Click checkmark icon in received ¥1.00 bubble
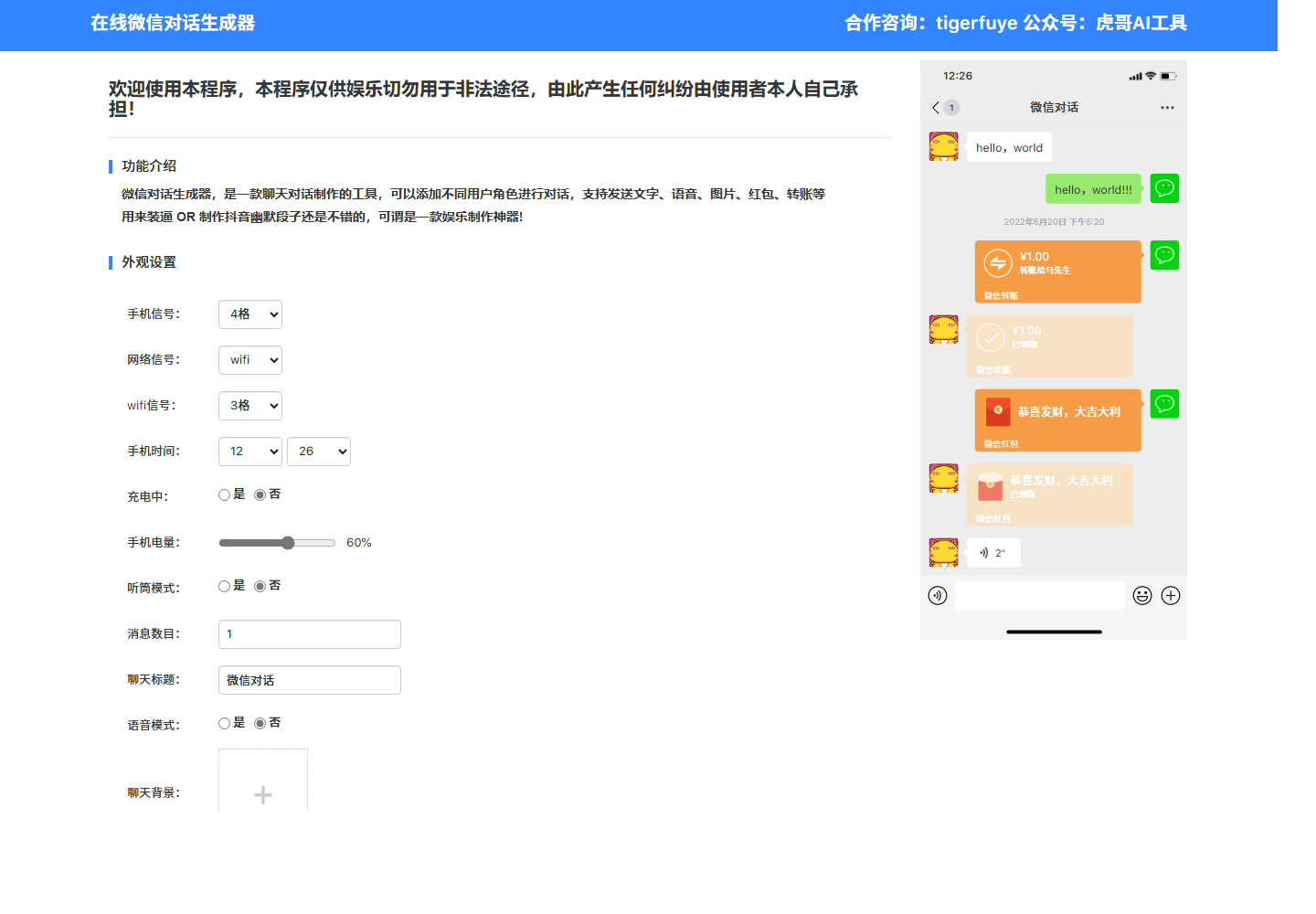Screen dimensions: 1316x914 (990, 337)
